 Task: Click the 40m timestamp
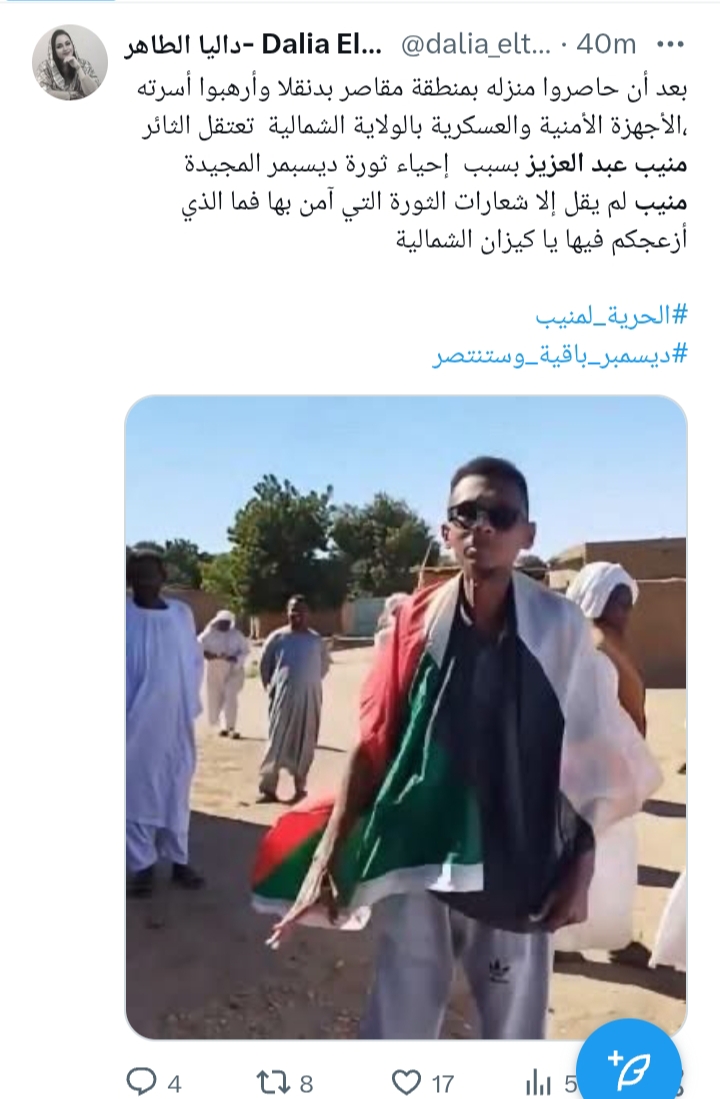pos(606,45)
